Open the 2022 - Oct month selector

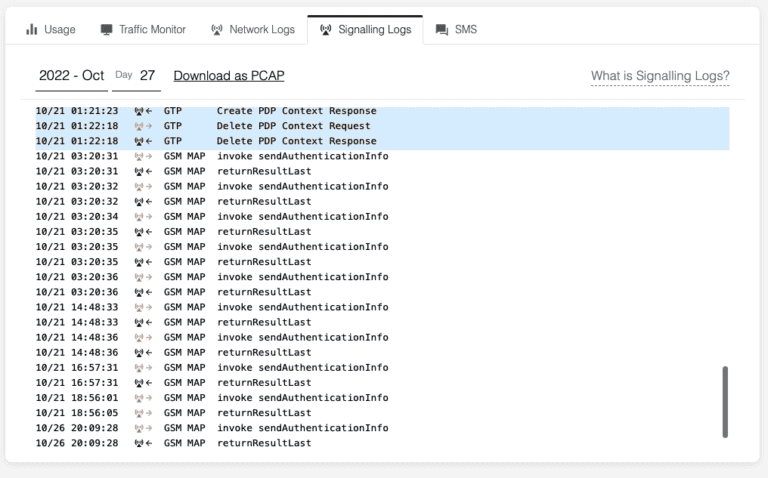click(70, 76)
